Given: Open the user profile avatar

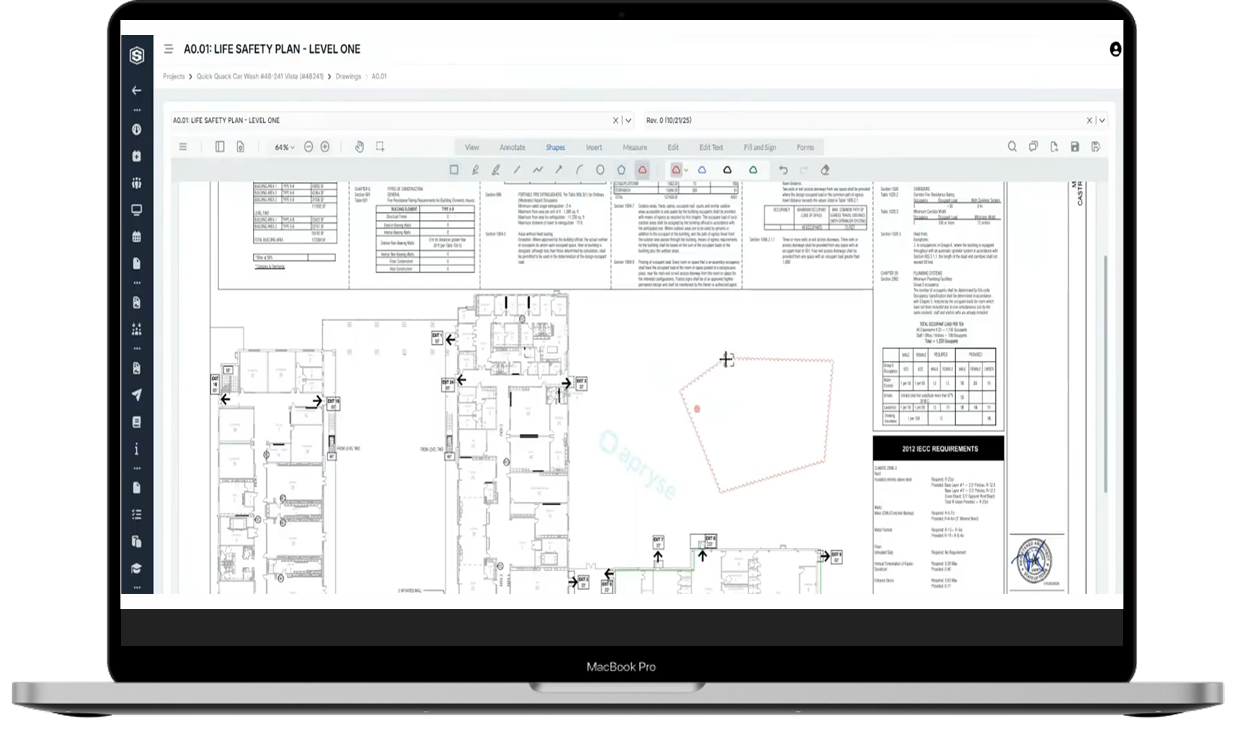Looking at the screenshot, I should tap(1116, 49).
